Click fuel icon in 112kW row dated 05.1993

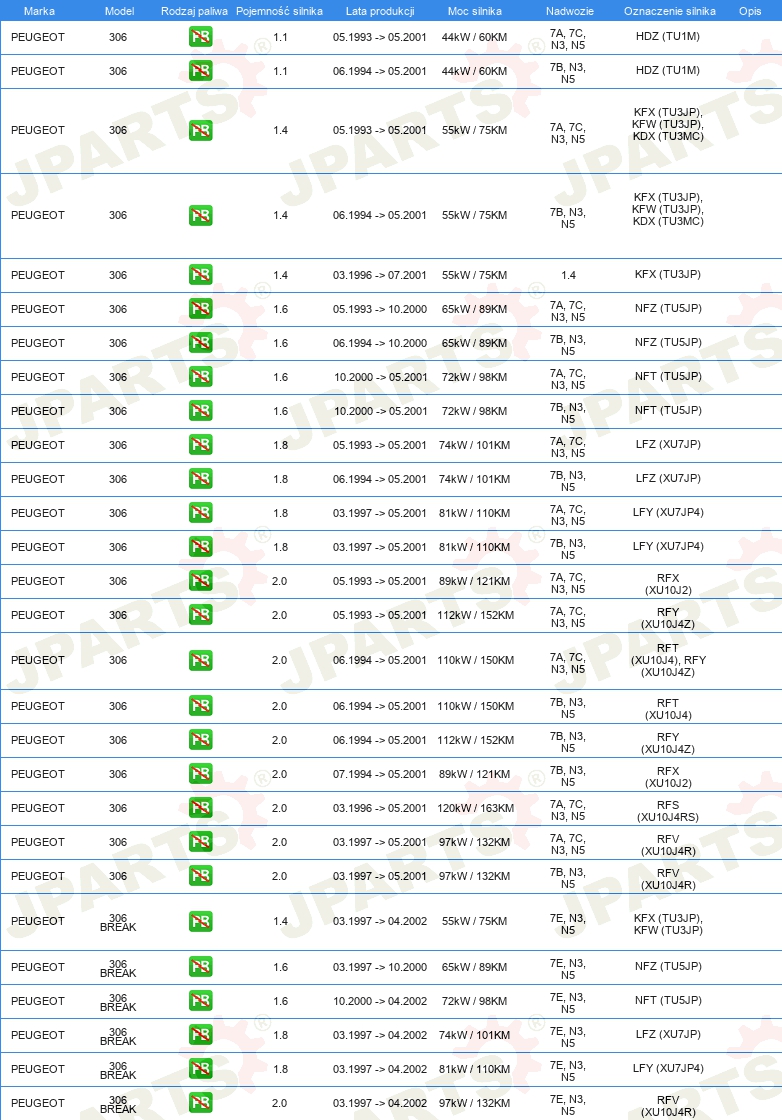[201, 615]
